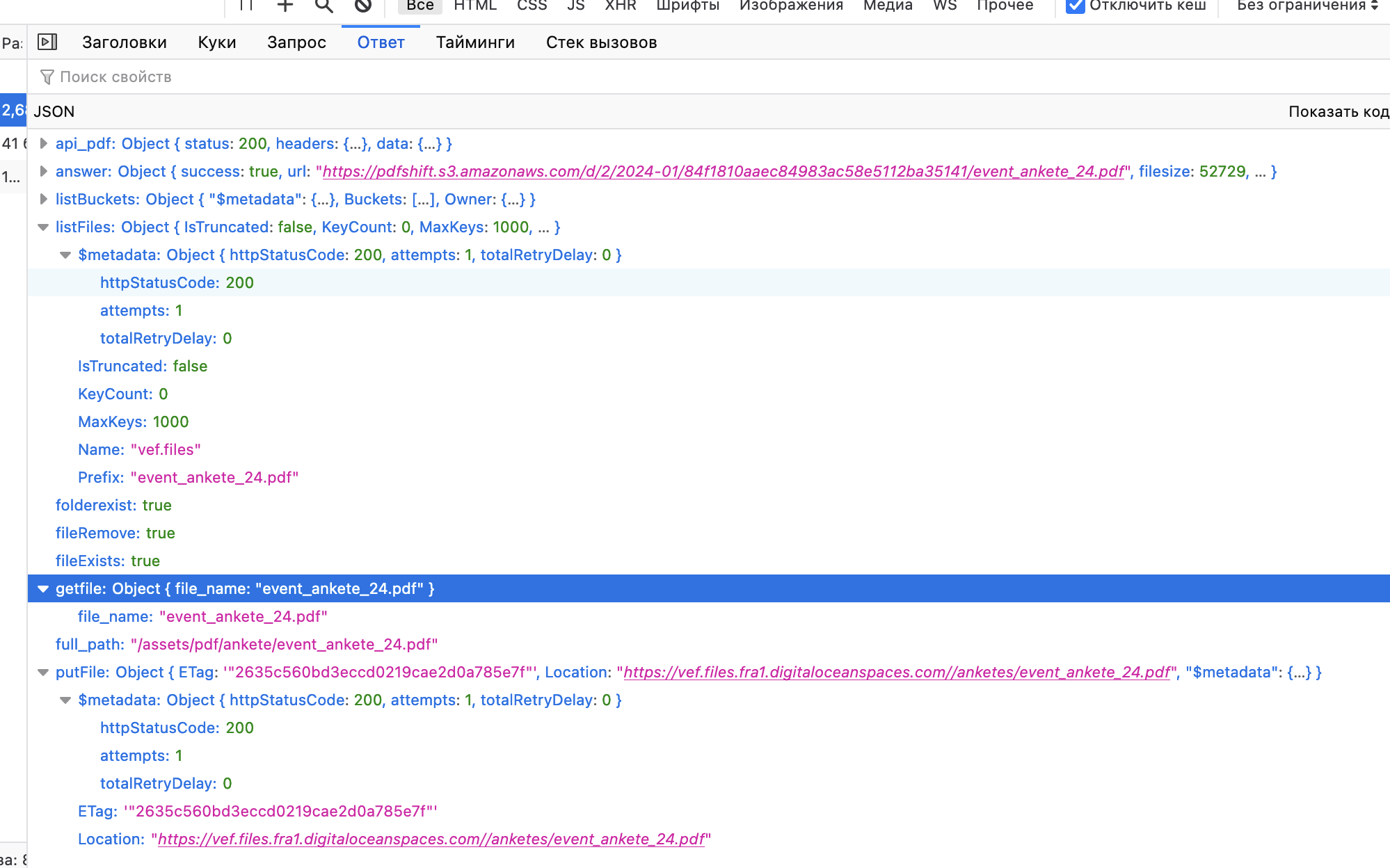Toggle the XHR request filter
Screen dimensions: 1390x868
tap(620, 6)
